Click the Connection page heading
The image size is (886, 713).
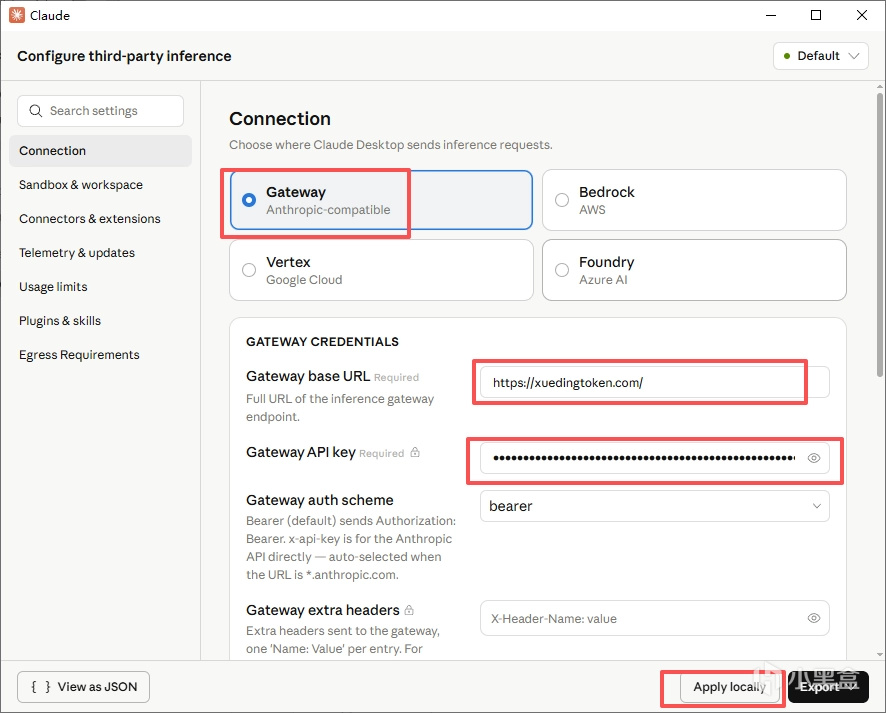click(280, 119)
